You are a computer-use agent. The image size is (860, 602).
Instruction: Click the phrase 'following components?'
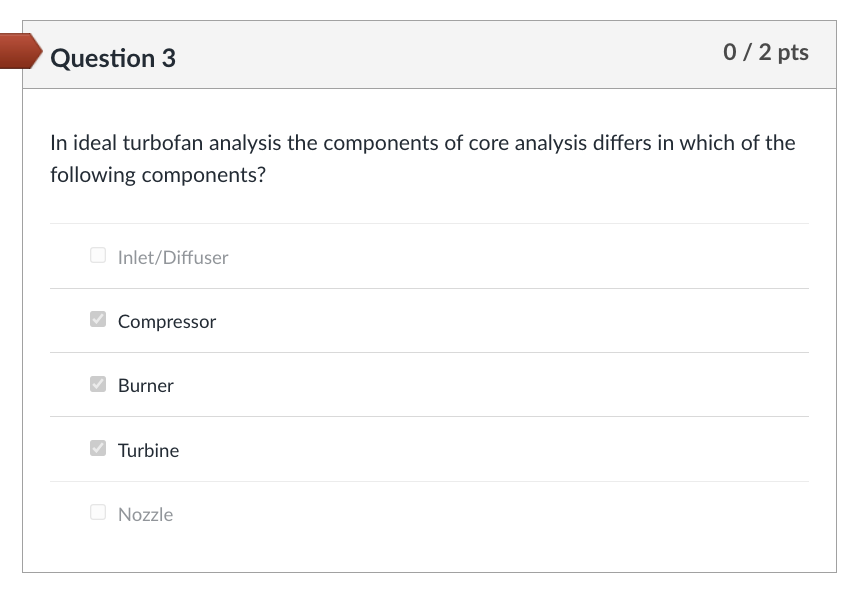click(x=158, y=176)
